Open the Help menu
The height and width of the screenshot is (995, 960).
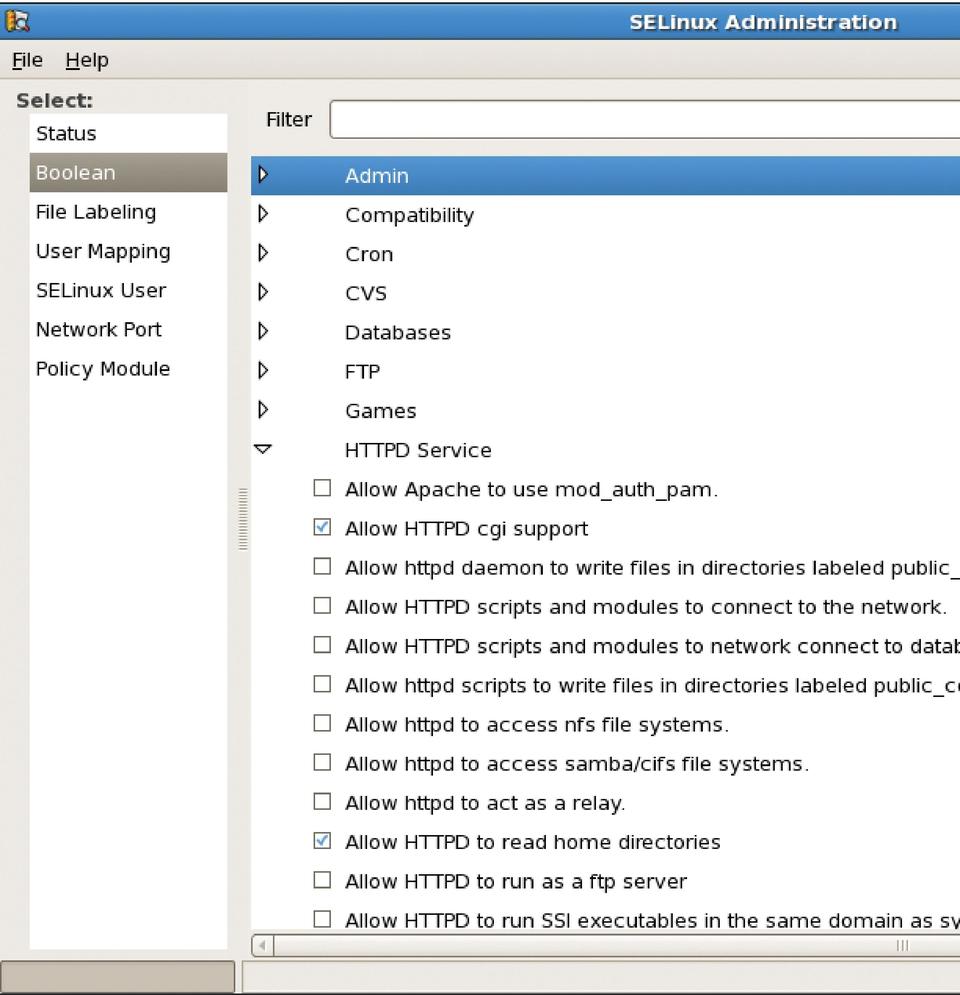pos(87,60)
